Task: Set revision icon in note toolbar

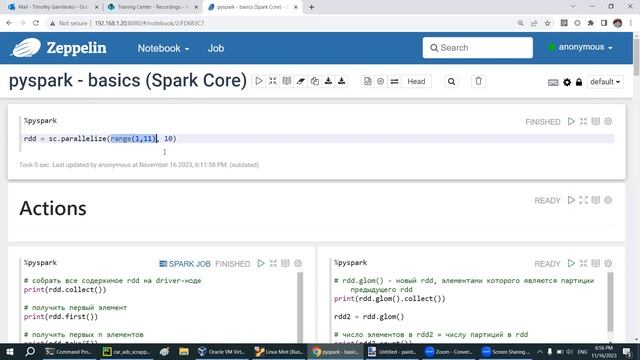Action: point(380,81)
